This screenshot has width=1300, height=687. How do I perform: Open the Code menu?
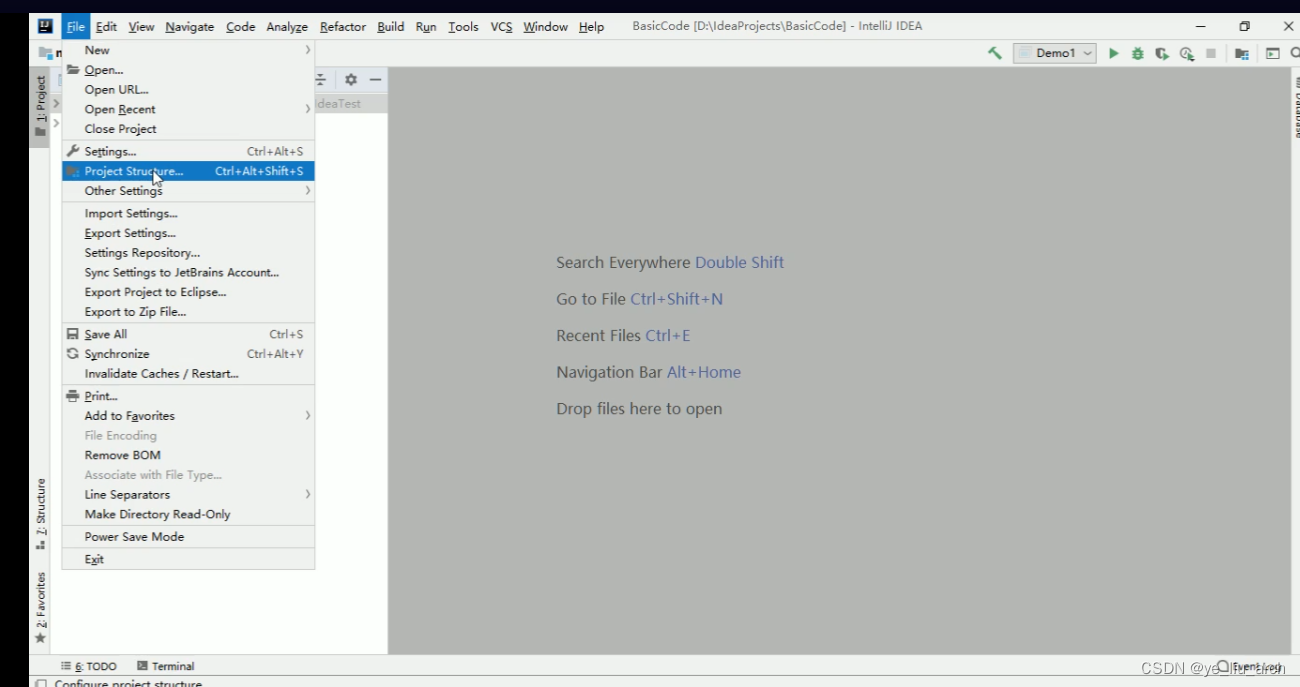(x=240, y=27)
